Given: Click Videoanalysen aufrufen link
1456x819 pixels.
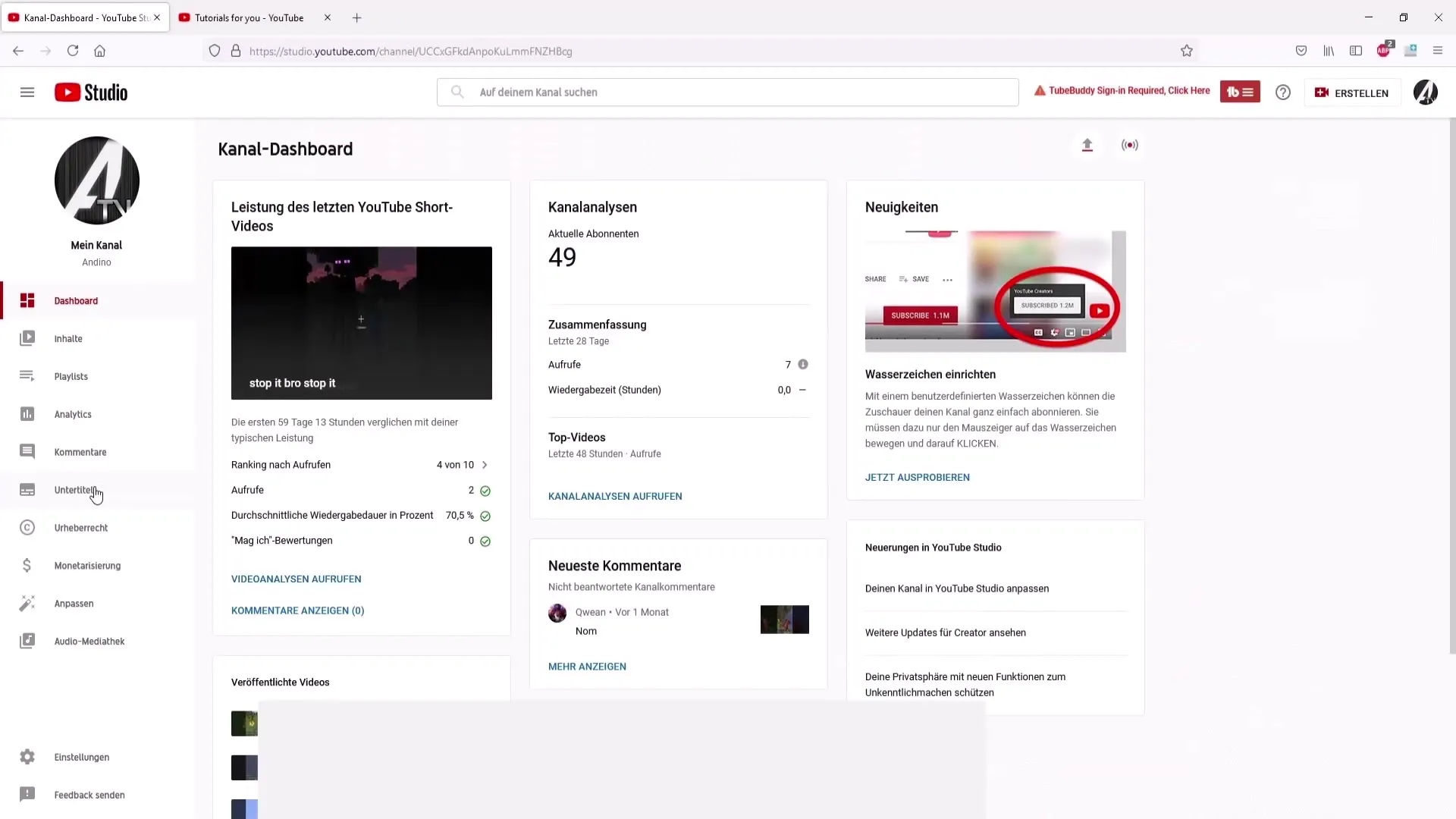Looking at the screenshot, I should (x=296, y=579).
